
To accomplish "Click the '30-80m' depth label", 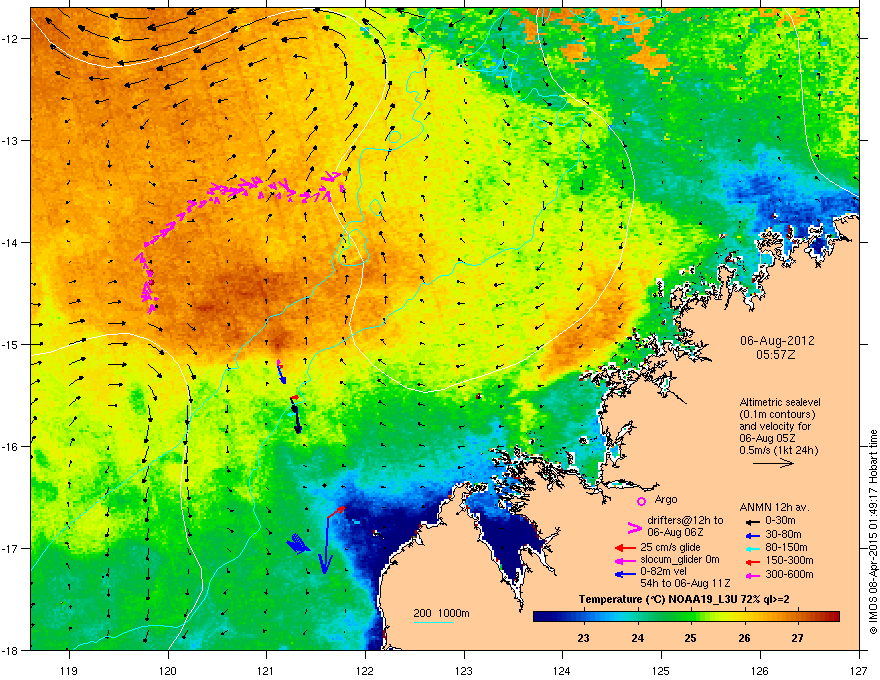I will coord(783,534).
